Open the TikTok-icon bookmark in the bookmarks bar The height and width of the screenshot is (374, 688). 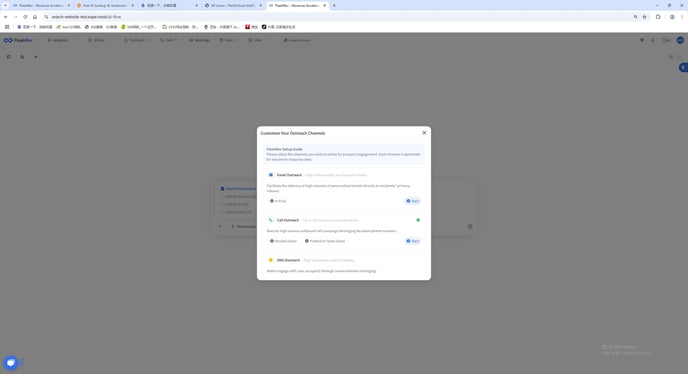click(278, 27)
